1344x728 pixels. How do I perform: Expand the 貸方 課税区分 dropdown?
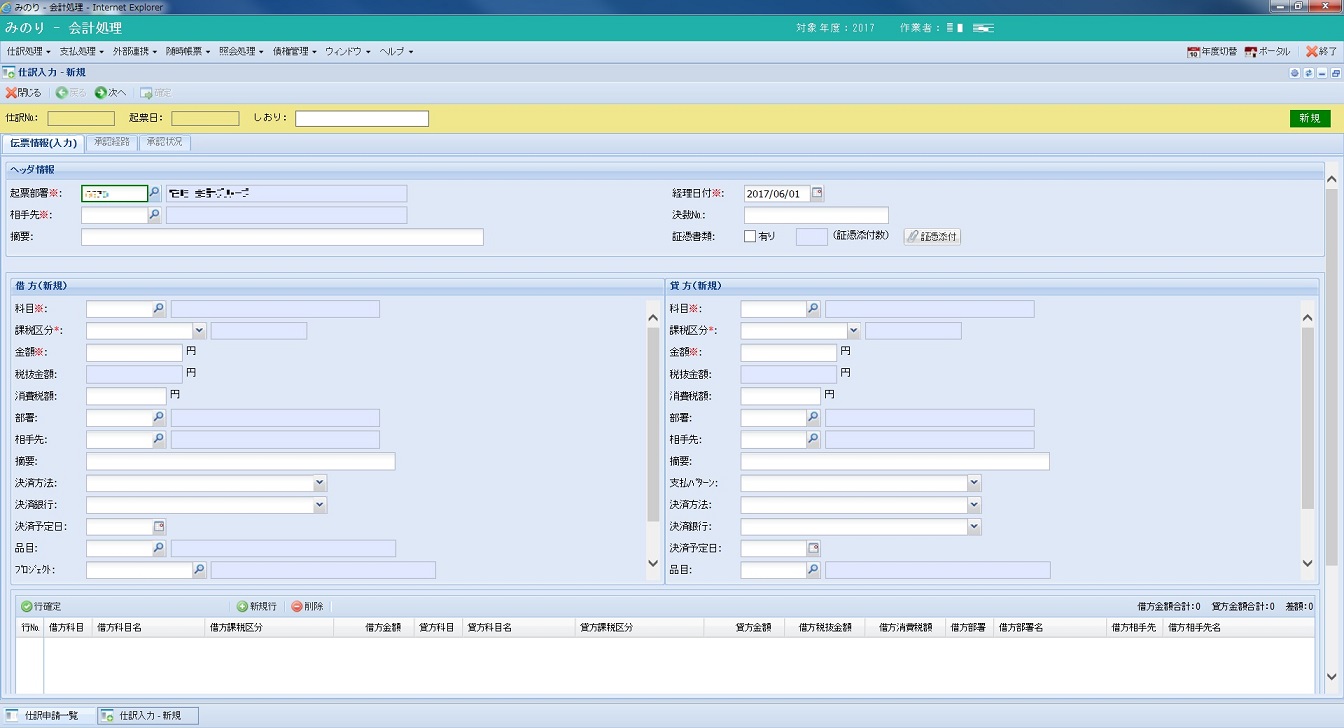click(x=853, y=331)
